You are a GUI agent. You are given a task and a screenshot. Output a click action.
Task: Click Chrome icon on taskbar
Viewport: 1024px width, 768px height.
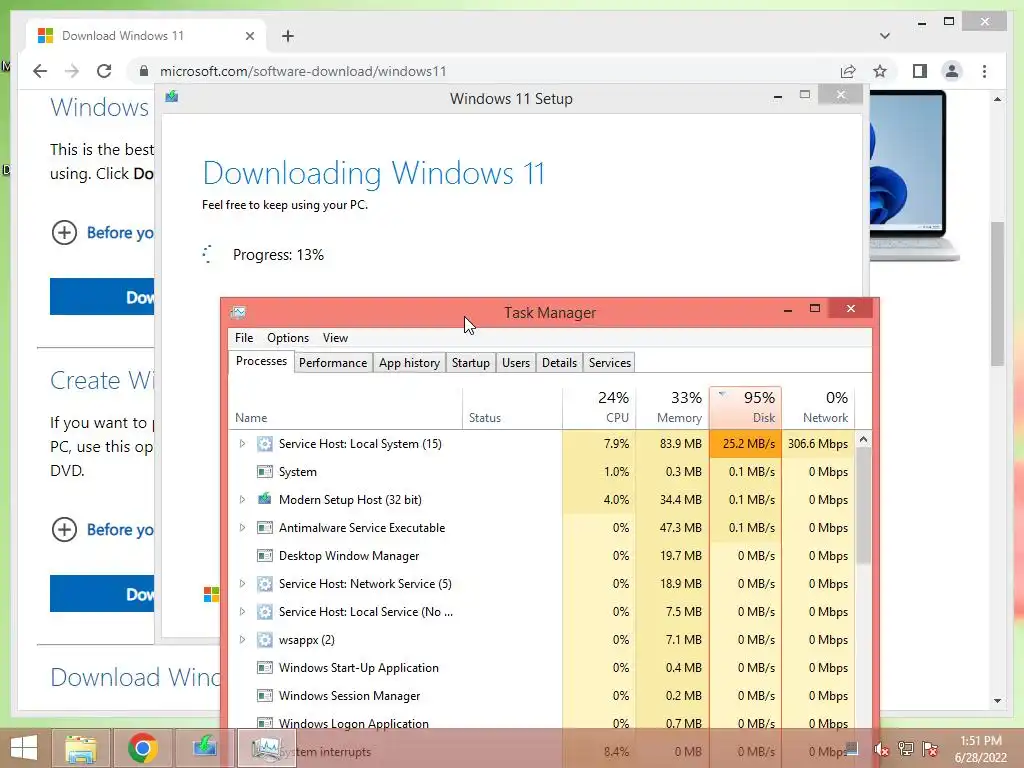pyautogui.click(x=142, y=748)
